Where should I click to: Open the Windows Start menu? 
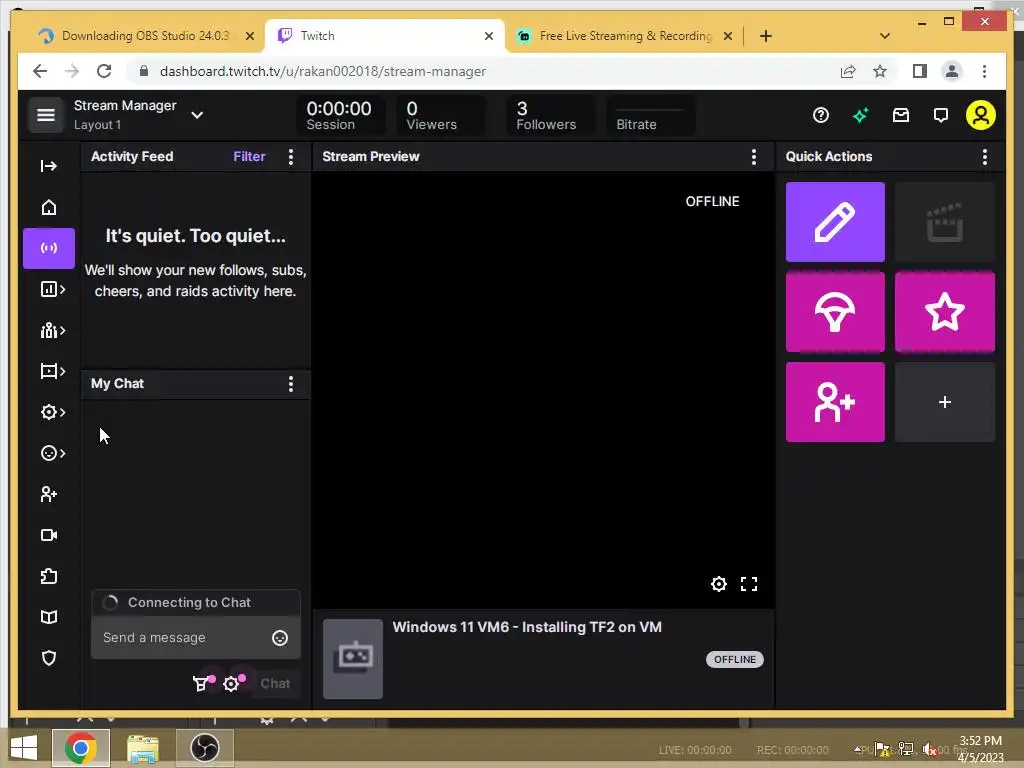tap(24, 748)
